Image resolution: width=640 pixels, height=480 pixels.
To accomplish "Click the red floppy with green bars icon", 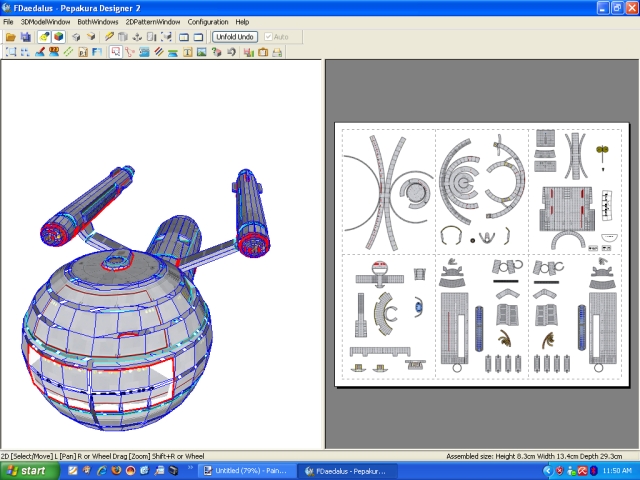I will (249, 52).
